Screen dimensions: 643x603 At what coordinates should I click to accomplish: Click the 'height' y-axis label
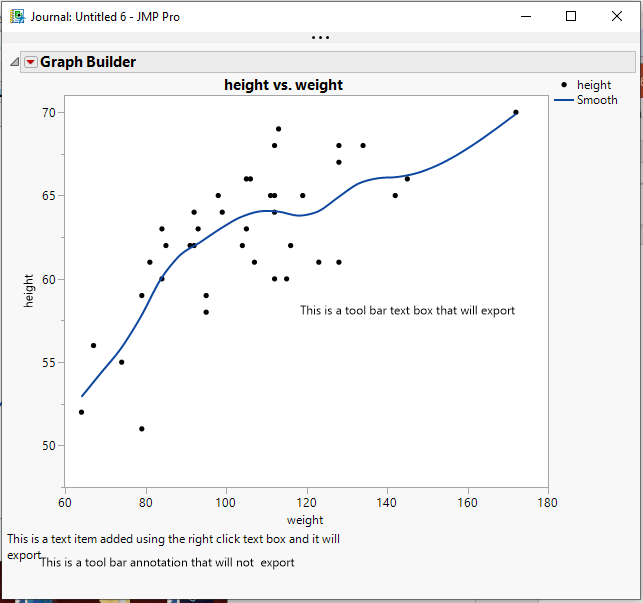28,291
